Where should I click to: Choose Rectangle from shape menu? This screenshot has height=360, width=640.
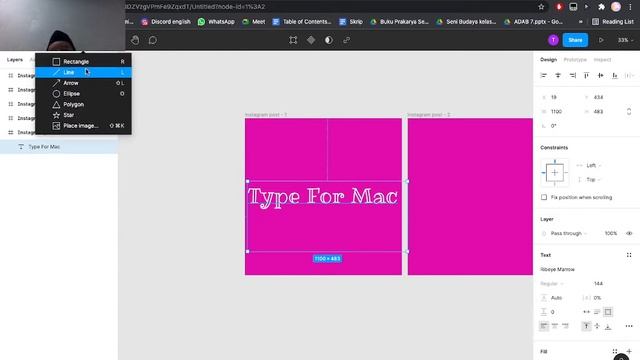(x=83, y=62)
